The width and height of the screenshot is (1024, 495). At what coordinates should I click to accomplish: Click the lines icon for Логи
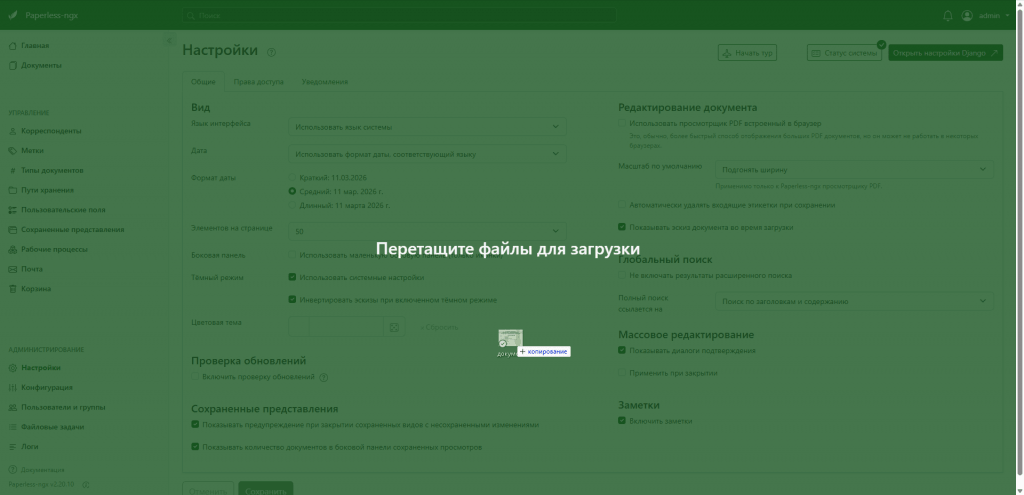click(x=12, y=447)
